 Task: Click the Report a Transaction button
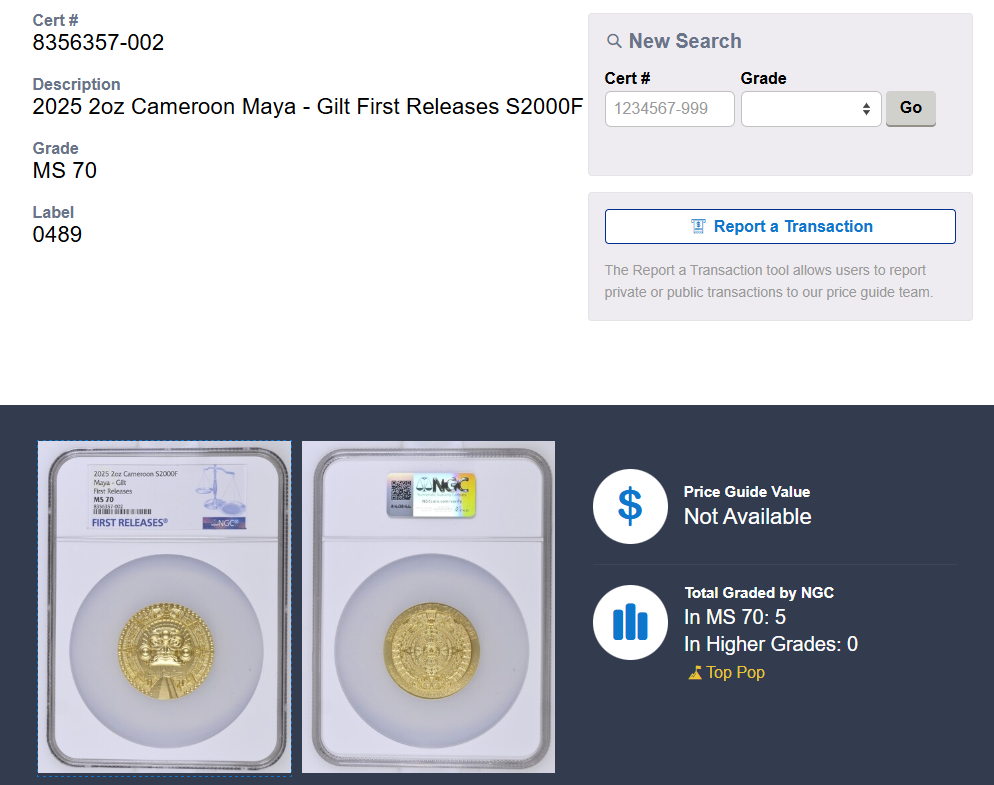[x=780, y=227]
